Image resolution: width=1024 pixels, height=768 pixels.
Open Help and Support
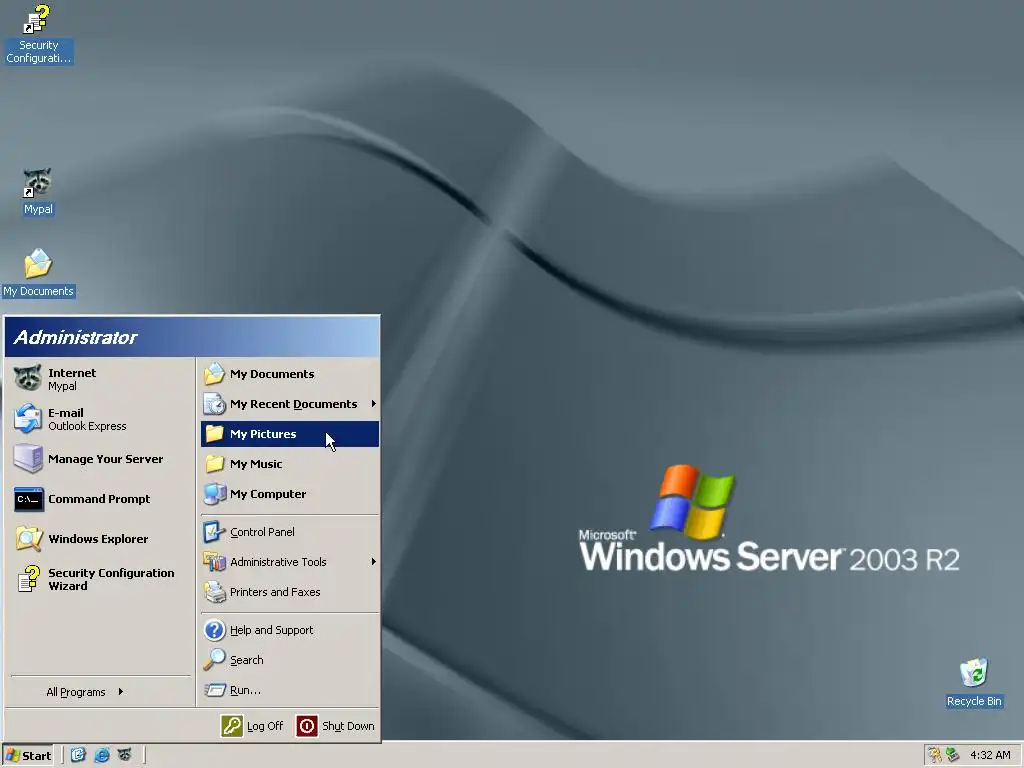click(x=290, y=630)
